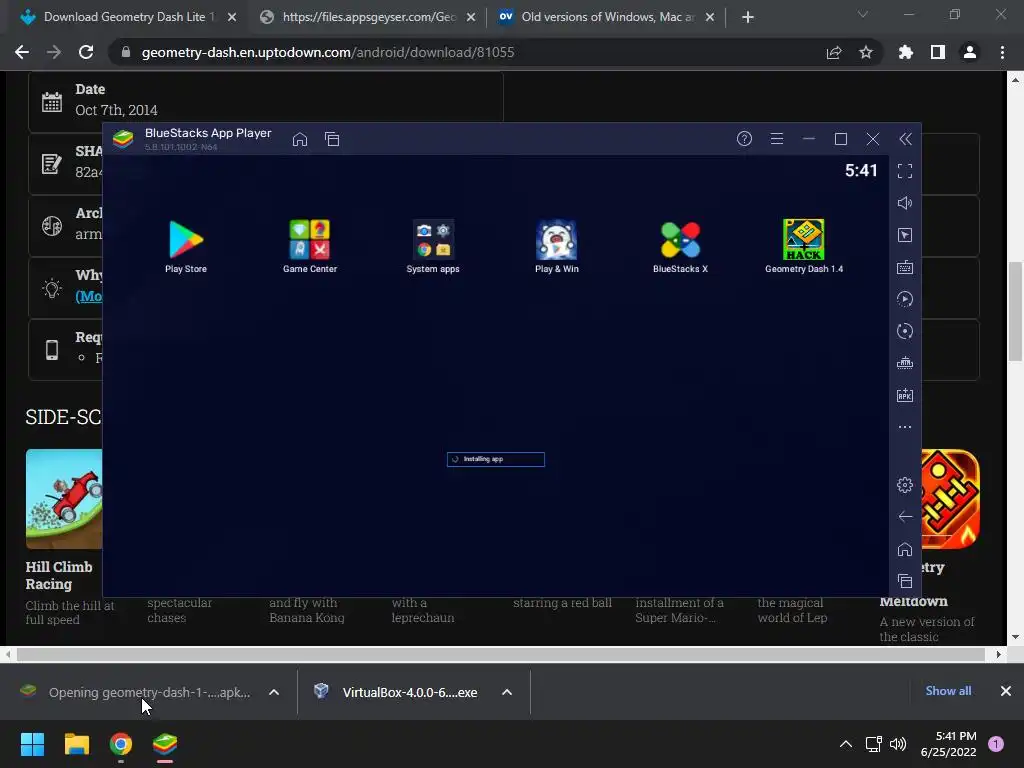Click the Android home icon in sidebar
Screen dimensions: 1024x768
[x=904, y=549]
